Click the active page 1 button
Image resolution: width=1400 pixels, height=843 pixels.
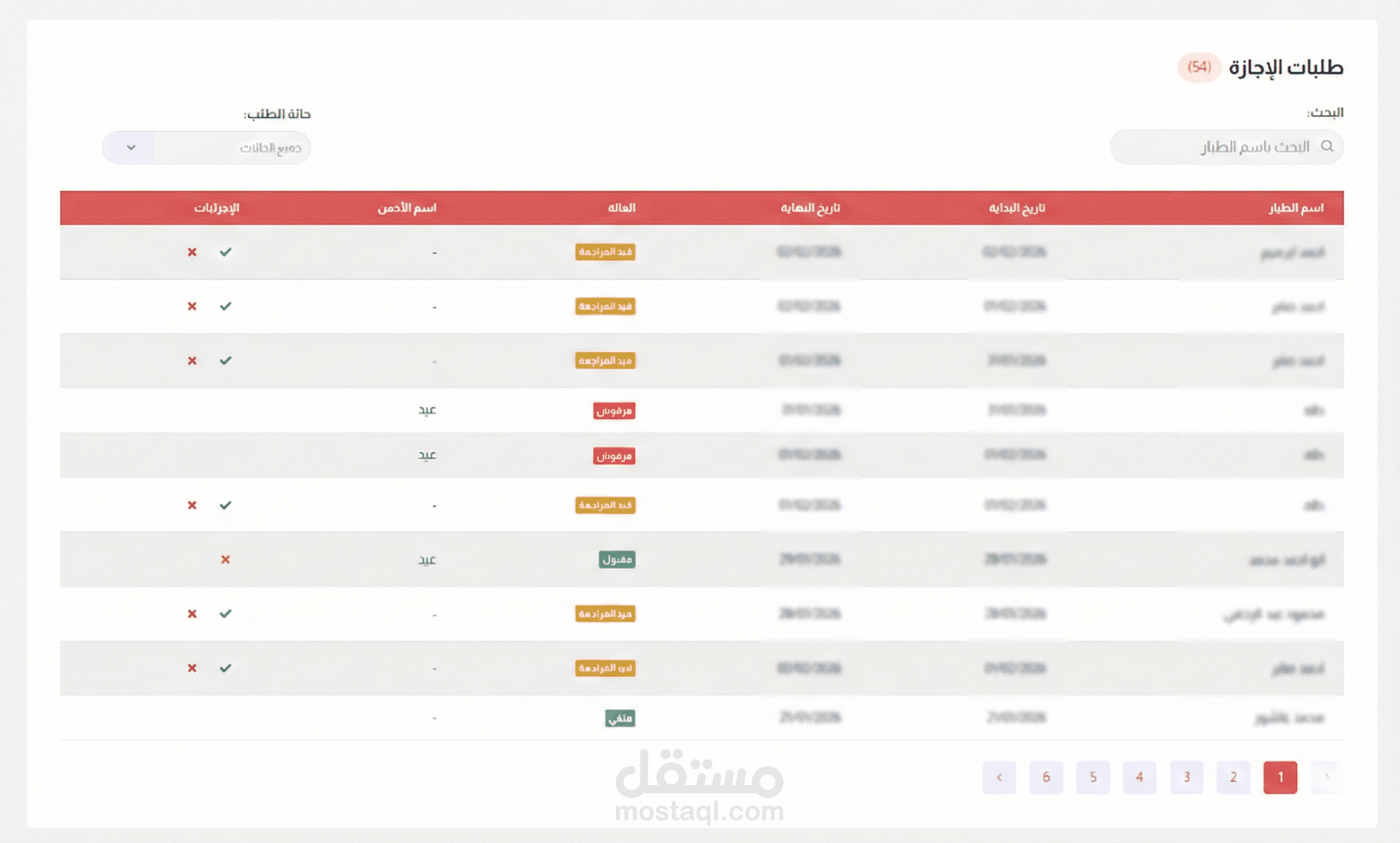coord(1280,777)
